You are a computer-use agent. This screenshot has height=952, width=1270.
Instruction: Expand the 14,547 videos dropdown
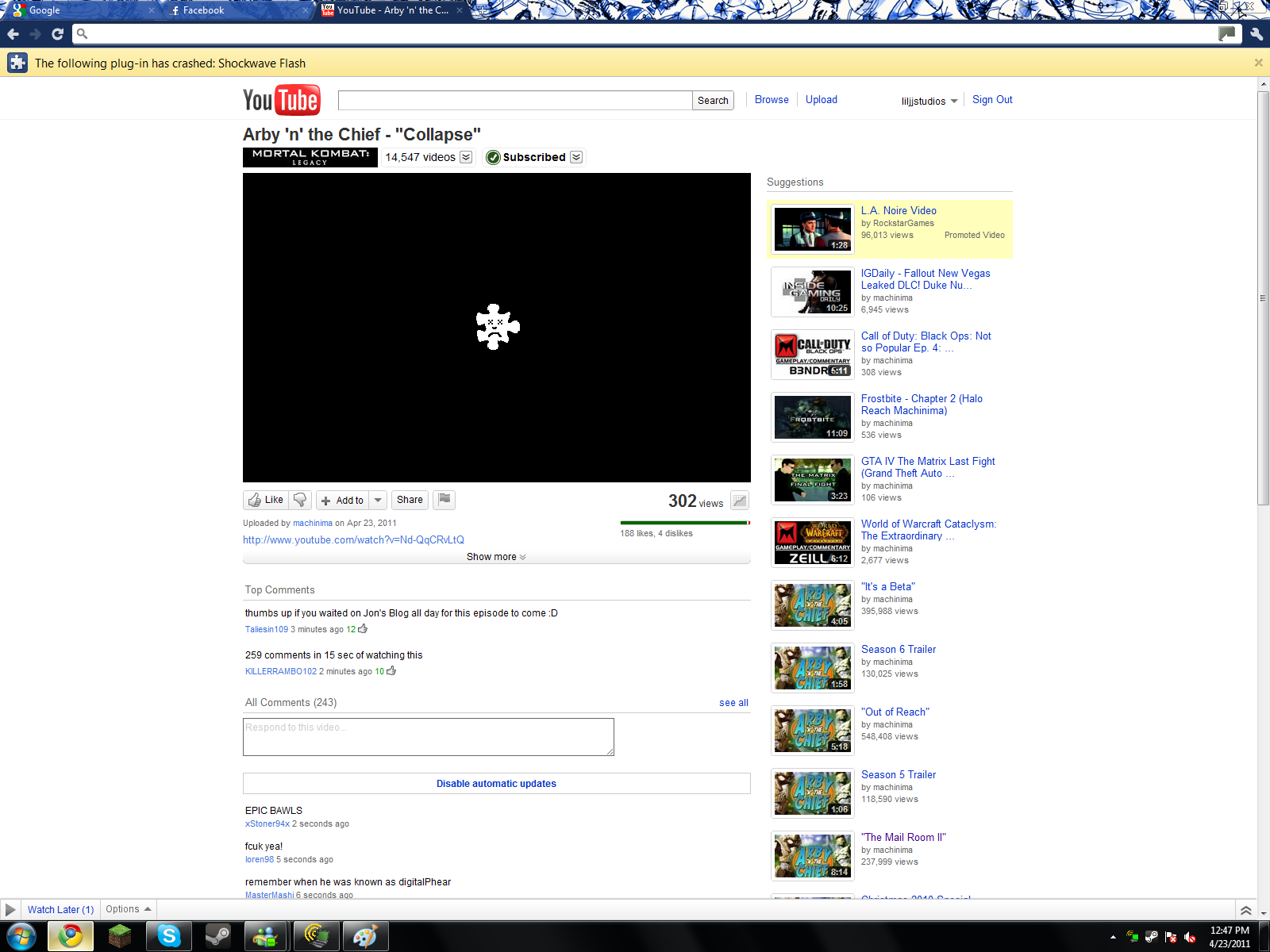coord(466,157)
